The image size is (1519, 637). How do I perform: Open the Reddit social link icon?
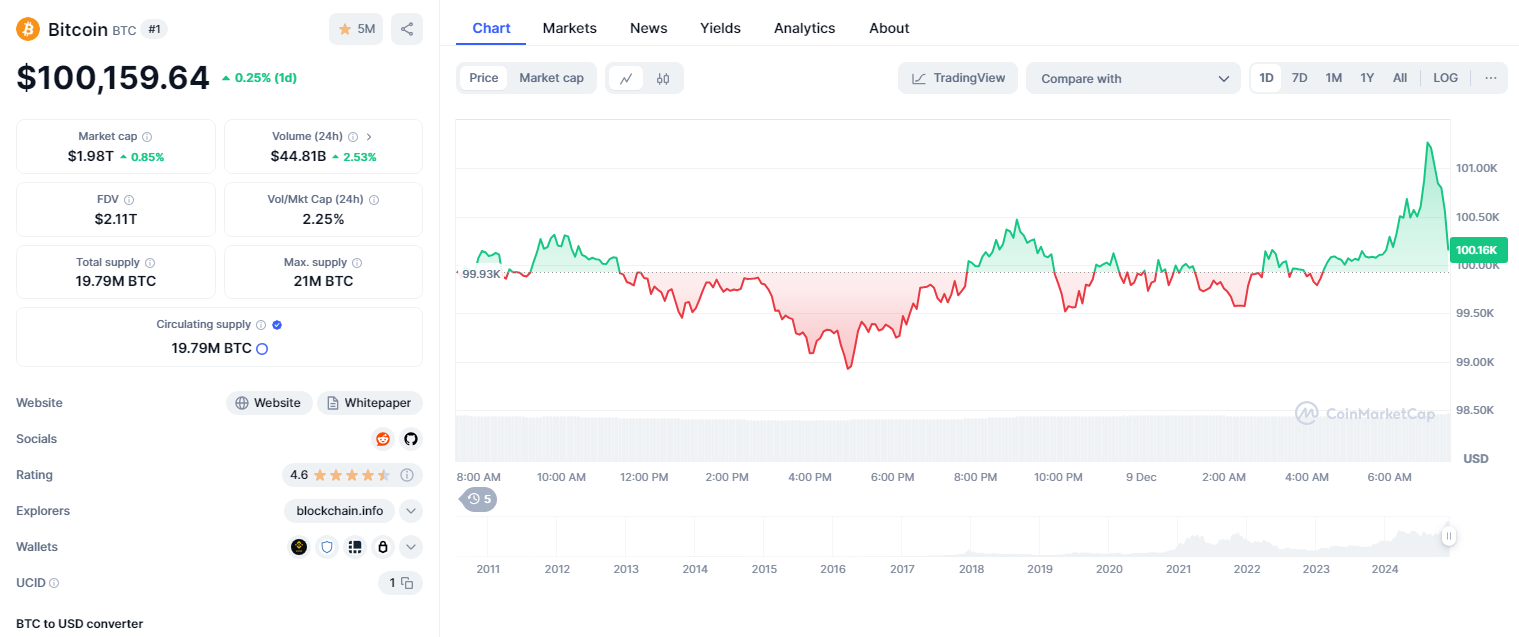[383, 439]
